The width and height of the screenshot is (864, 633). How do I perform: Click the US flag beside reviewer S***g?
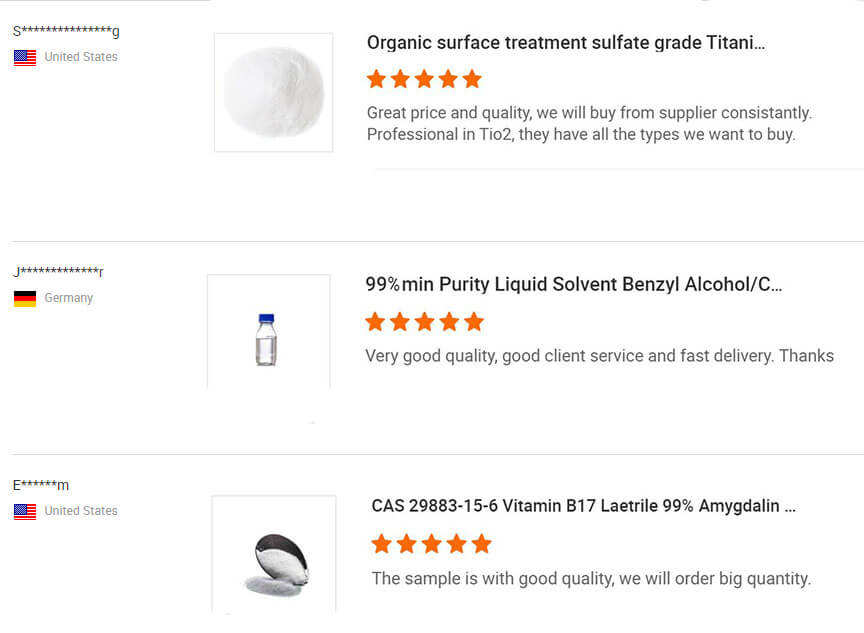(25, 58)
